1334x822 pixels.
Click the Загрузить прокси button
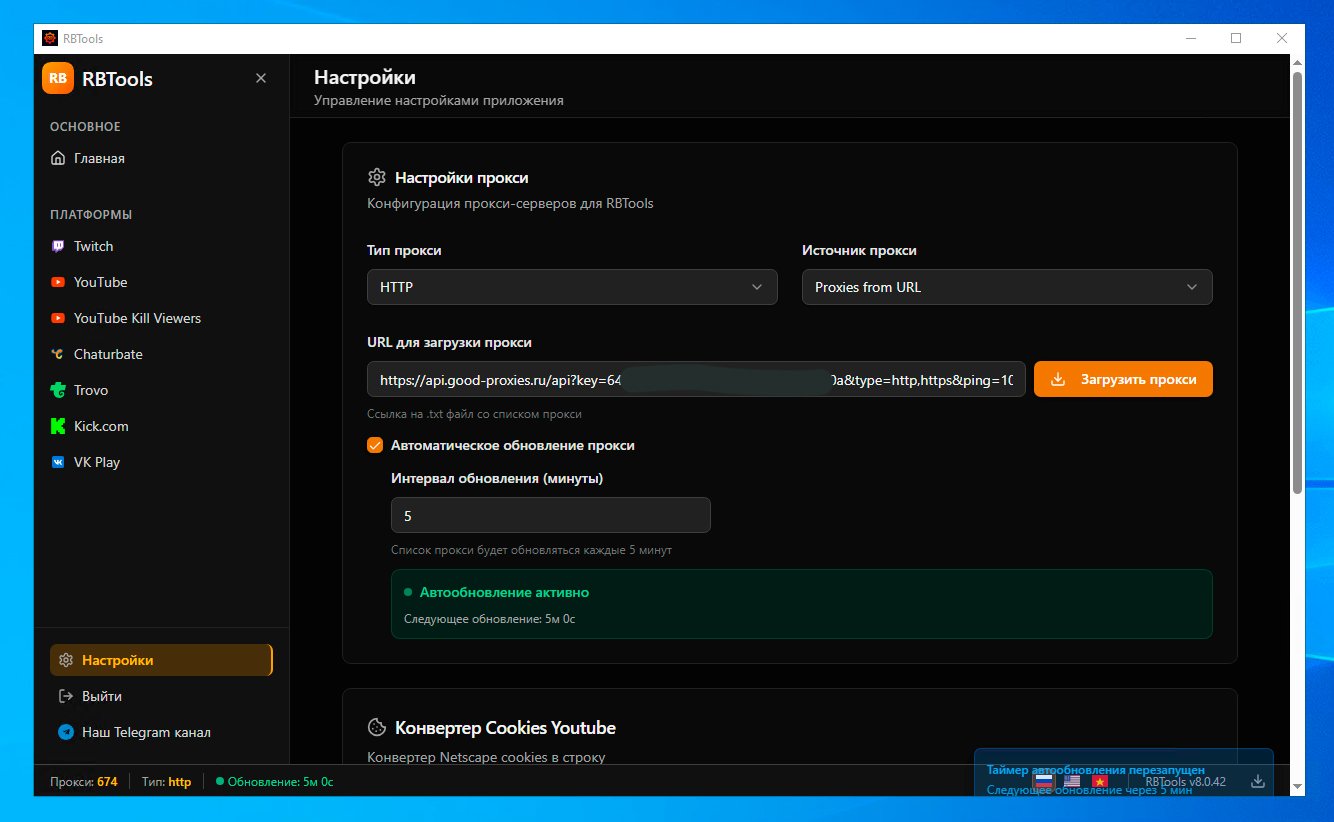1123,379
